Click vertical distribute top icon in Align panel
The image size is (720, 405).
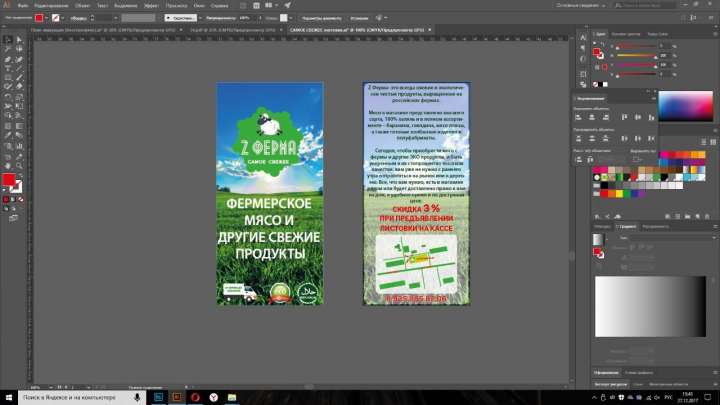578,138
